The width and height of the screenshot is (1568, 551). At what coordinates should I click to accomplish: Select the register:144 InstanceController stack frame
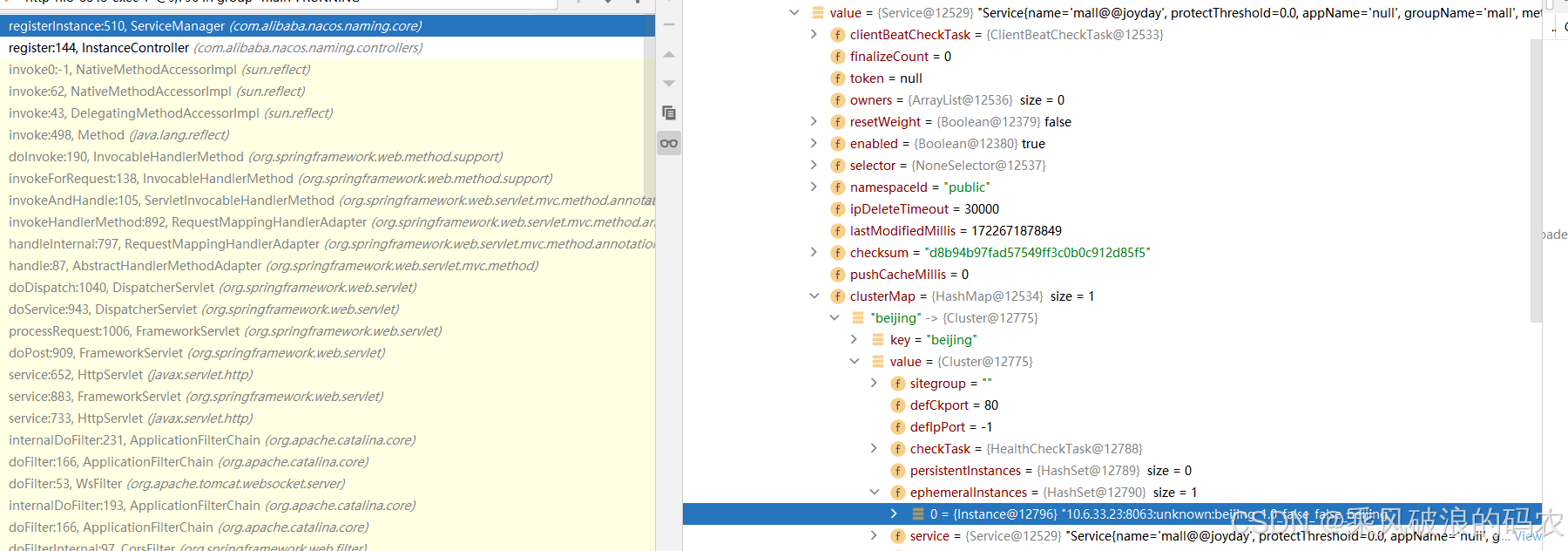(98, 48)
